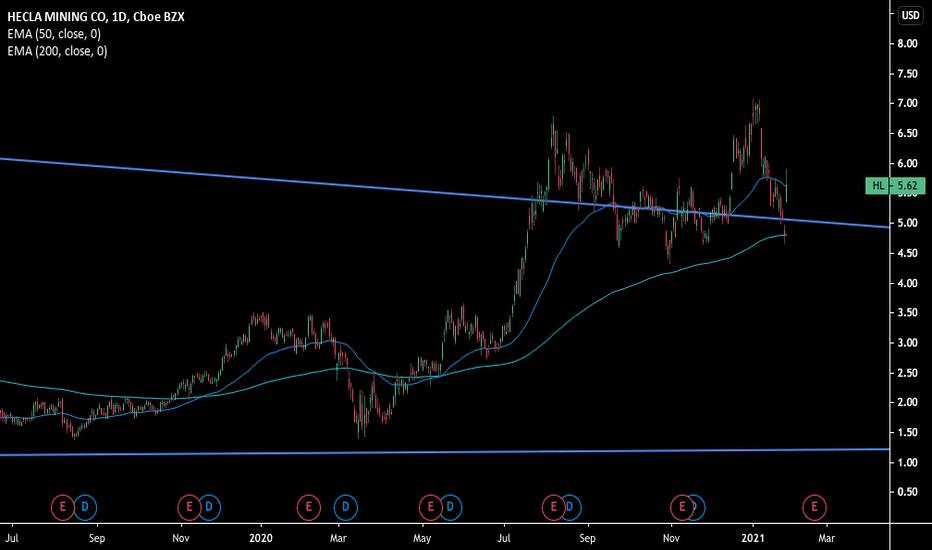This screenshot has width=932, height=550.
Task: Click the 3.50 price axis label
Action: [x=908, y=313]
